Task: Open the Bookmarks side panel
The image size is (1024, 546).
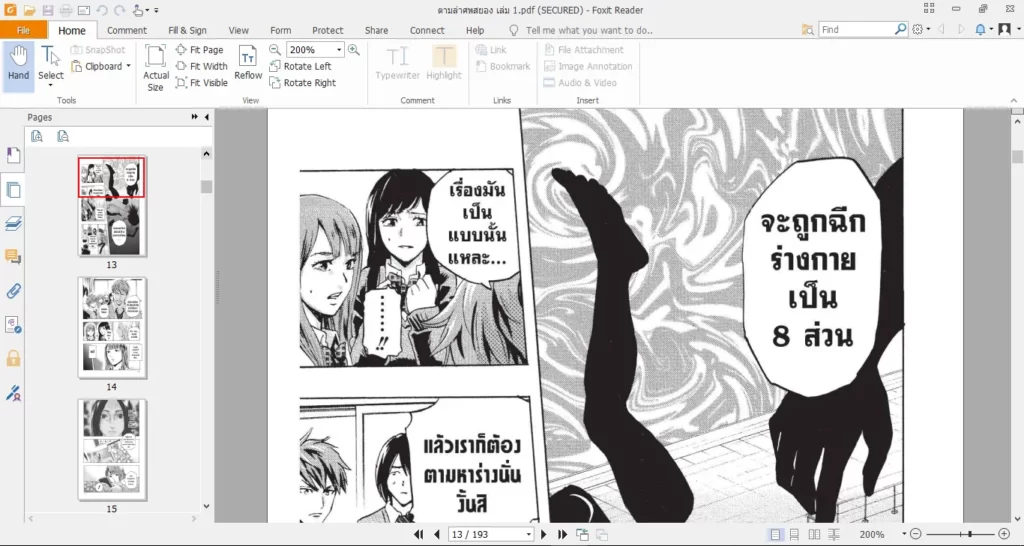Action: 13,155
